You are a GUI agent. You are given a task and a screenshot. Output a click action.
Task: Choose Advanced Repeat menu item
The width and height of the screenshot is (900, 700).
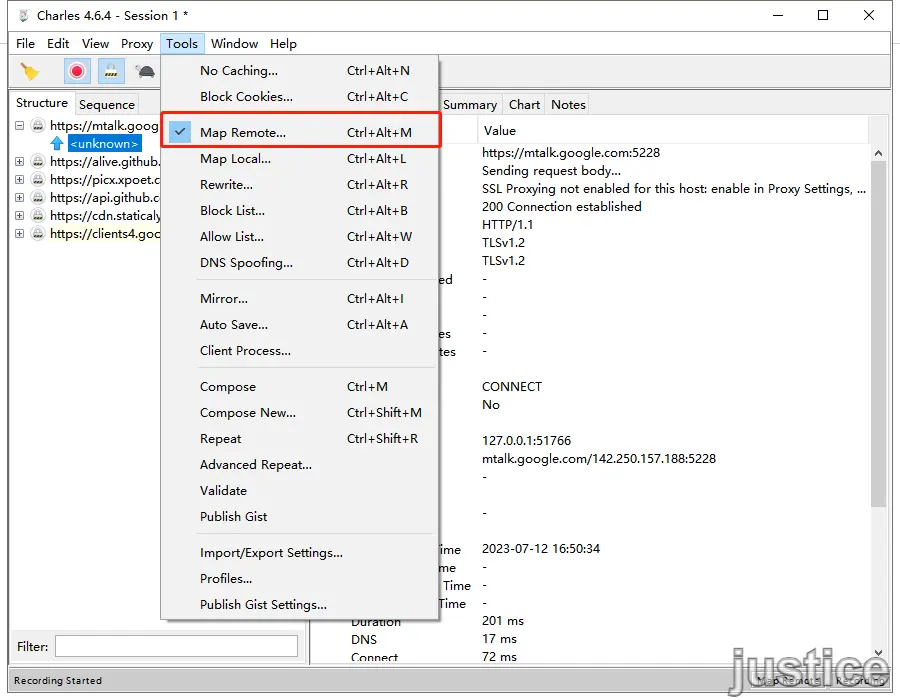tap(301, 465)
